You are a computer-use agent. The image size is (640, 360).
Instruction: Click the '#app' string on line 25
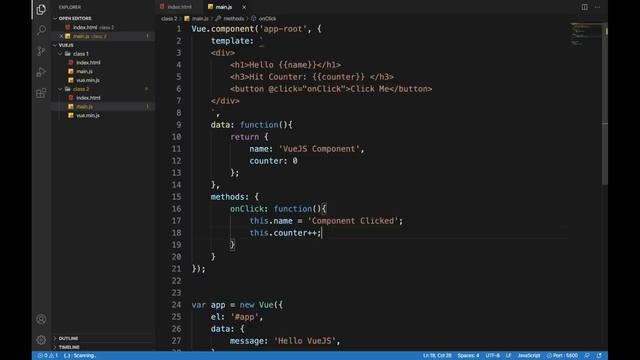click(244, 317)
